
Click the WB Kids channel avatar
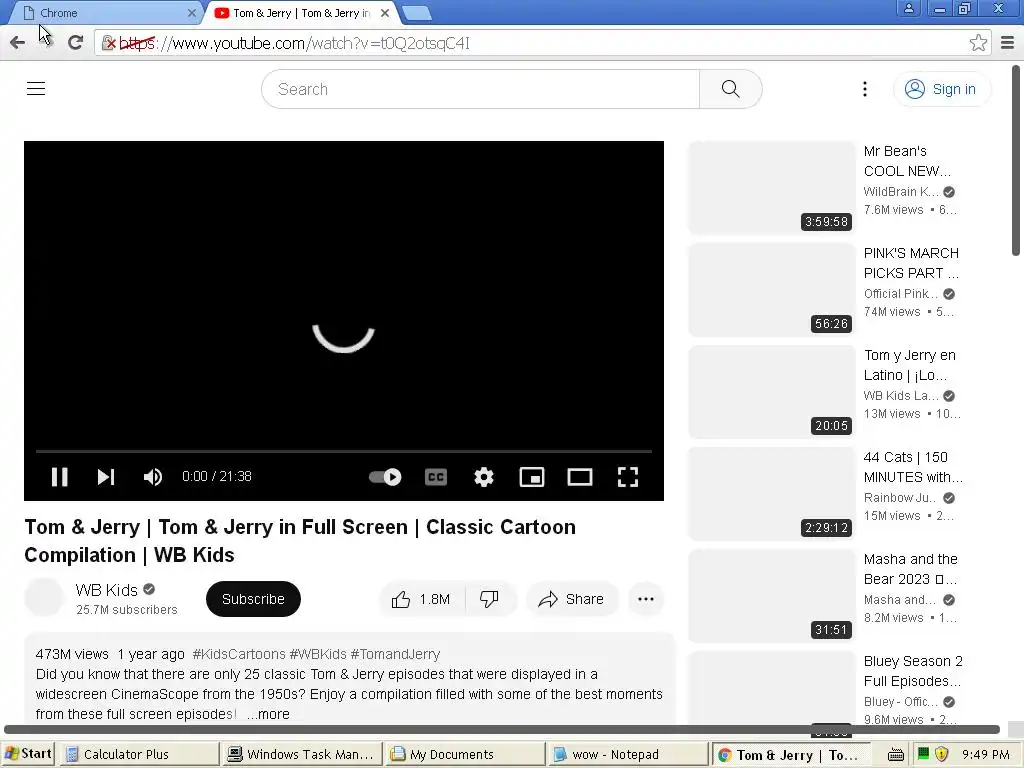(44, 597)
